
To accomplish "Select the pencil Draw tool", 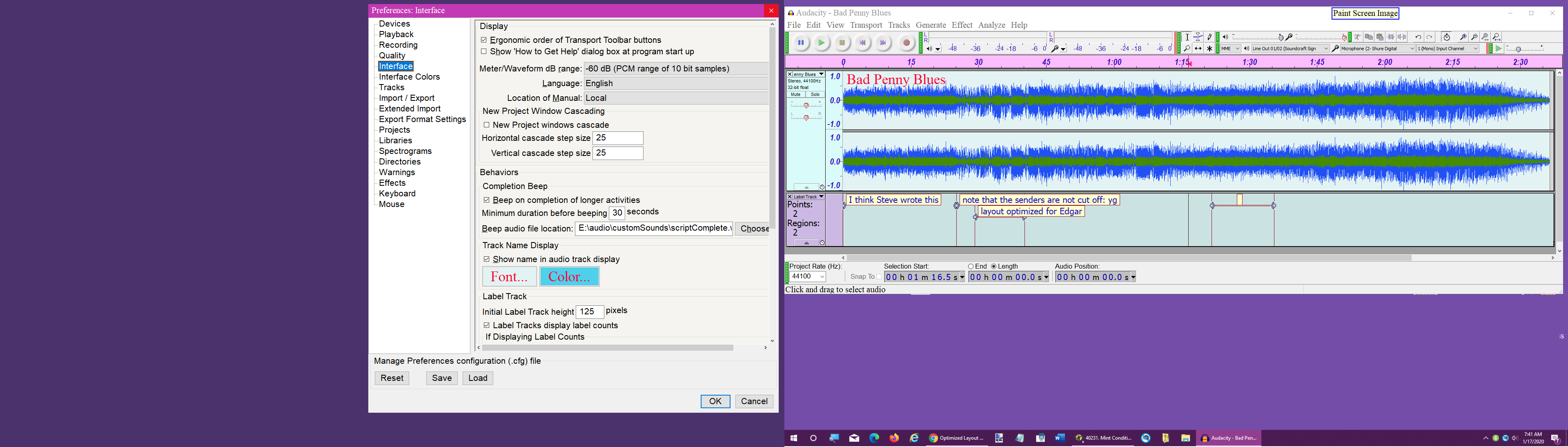I will [x=1209, y=37].
